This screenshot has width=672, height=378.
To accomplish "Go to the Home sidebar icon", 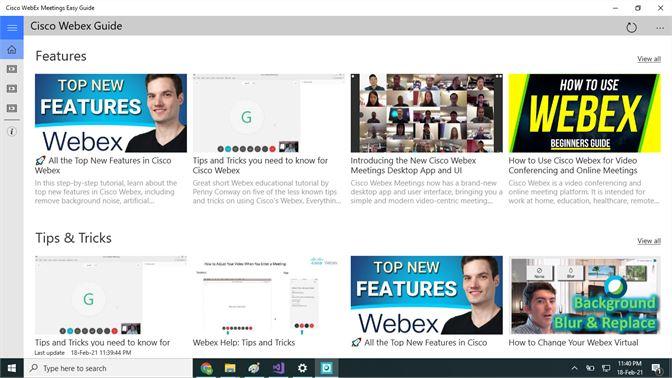I will click(x=12, y=49).
